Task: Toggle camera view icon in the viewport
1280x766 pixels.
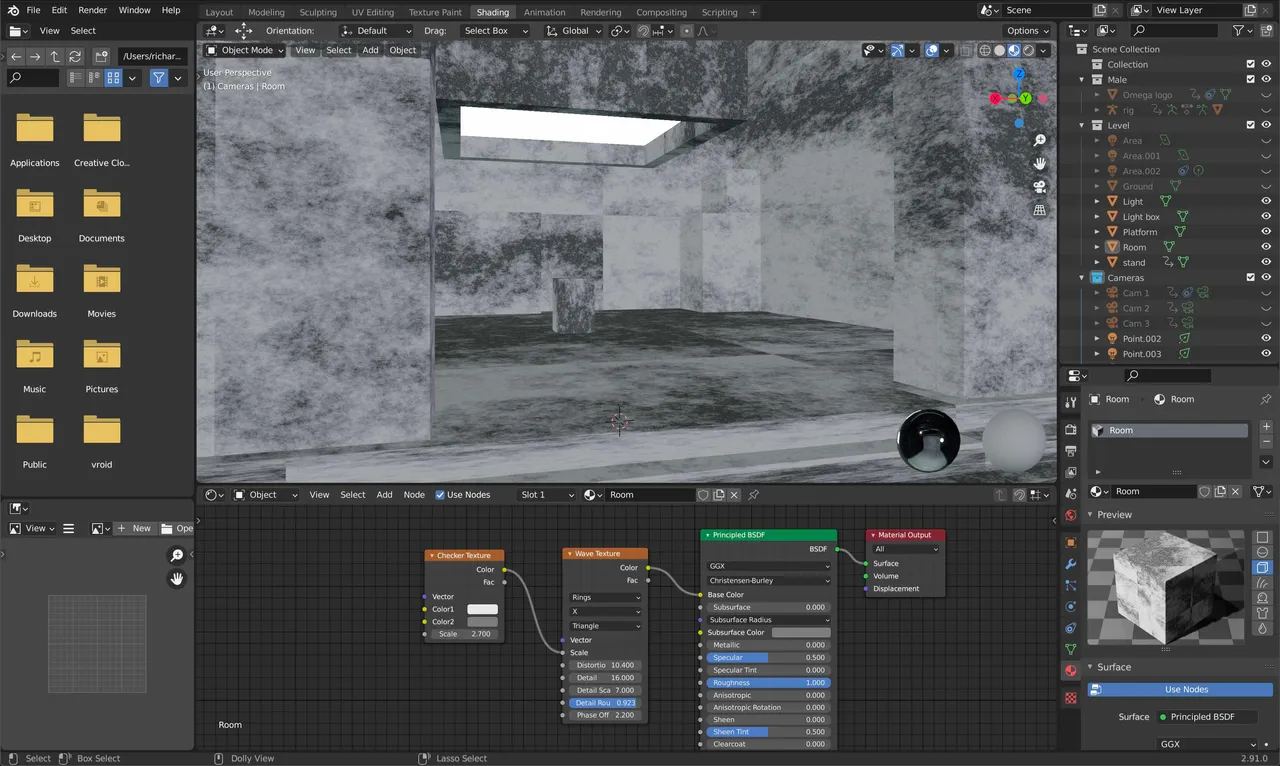Action: (1040, 187)
